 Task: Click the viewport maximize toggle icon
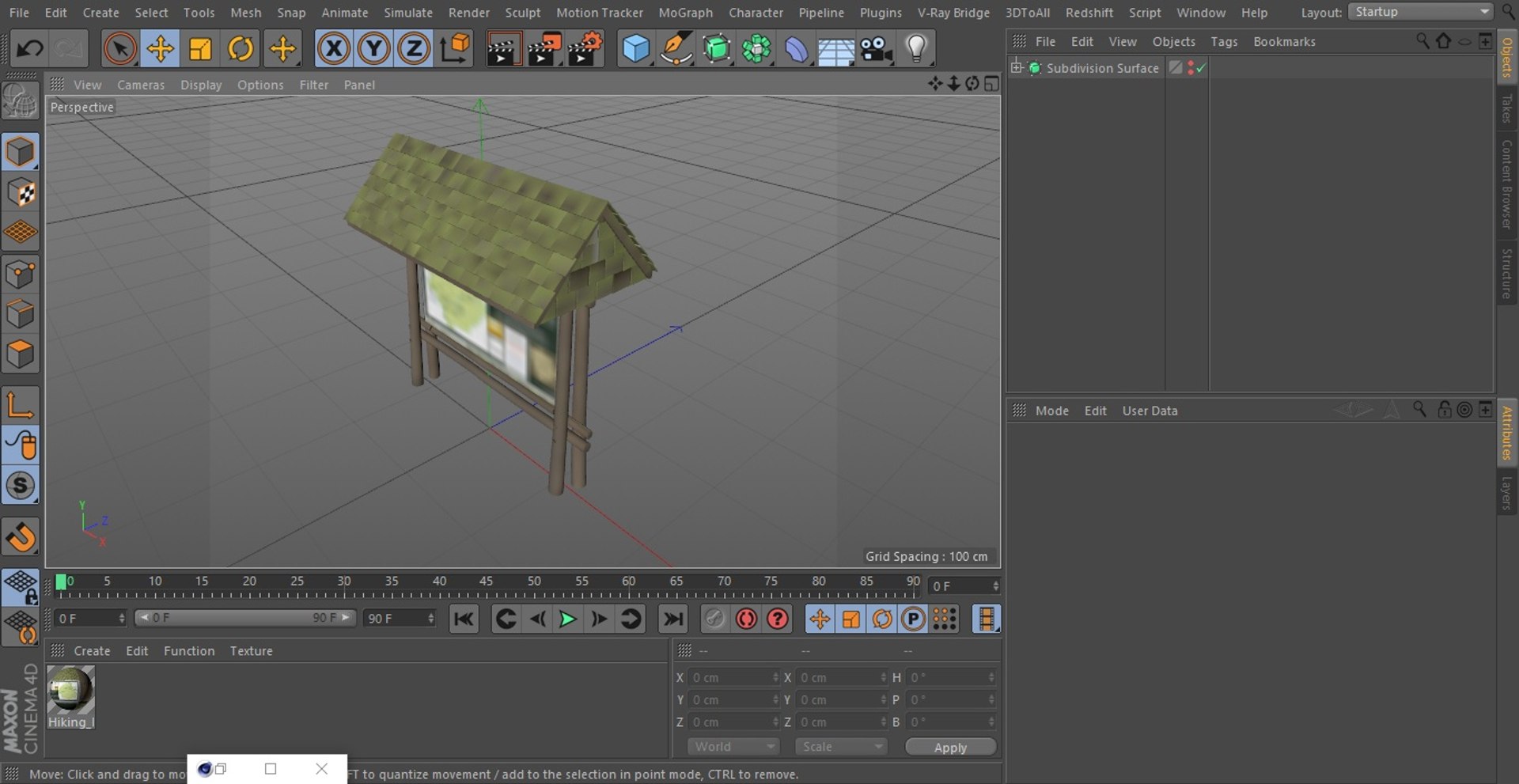(991, 84)
